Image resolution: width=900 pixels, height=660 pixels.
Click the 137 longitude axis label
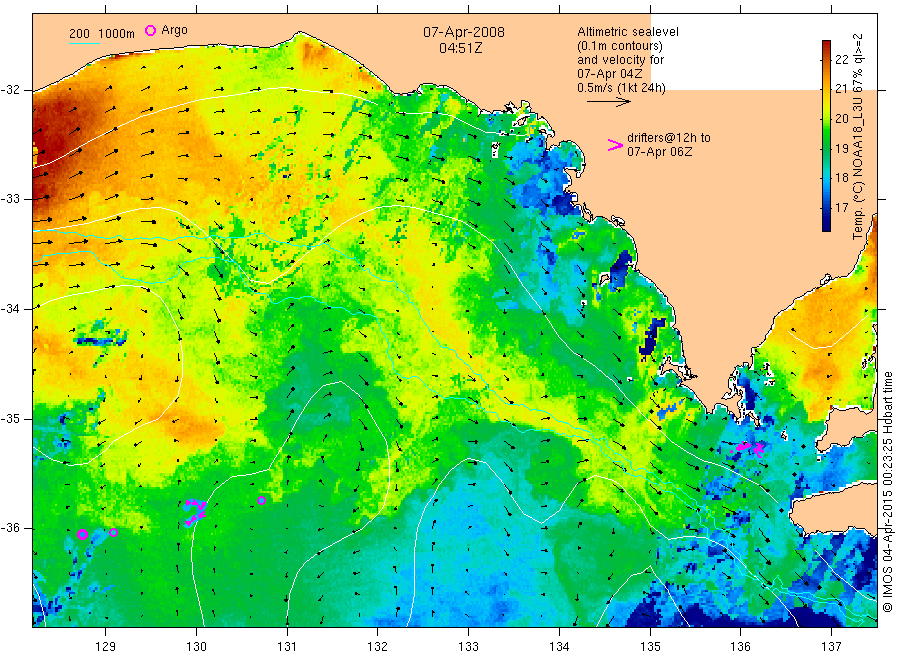point(831,647)
